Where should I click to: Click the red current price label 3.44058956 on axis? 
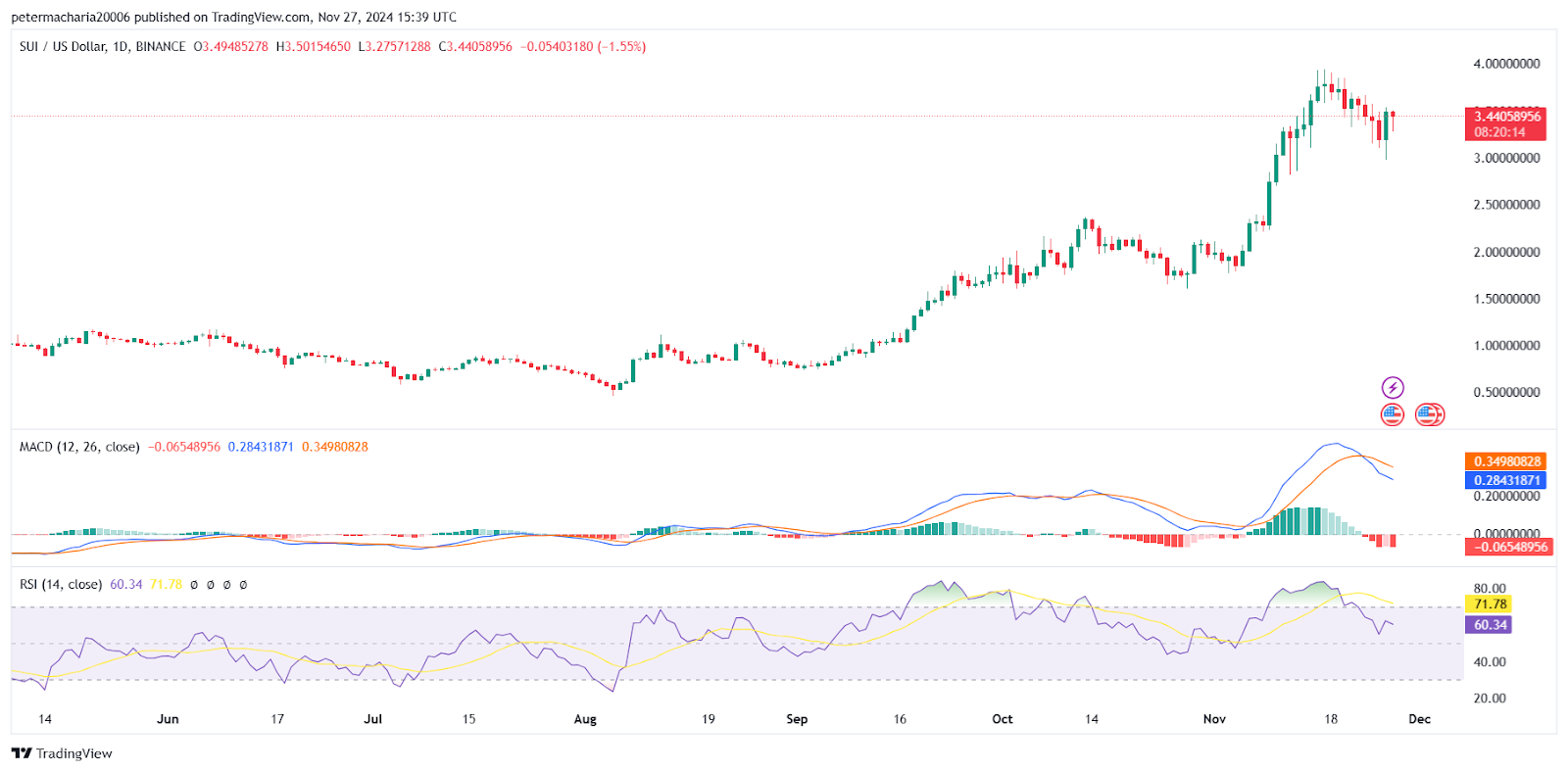tap(1506, 117)
